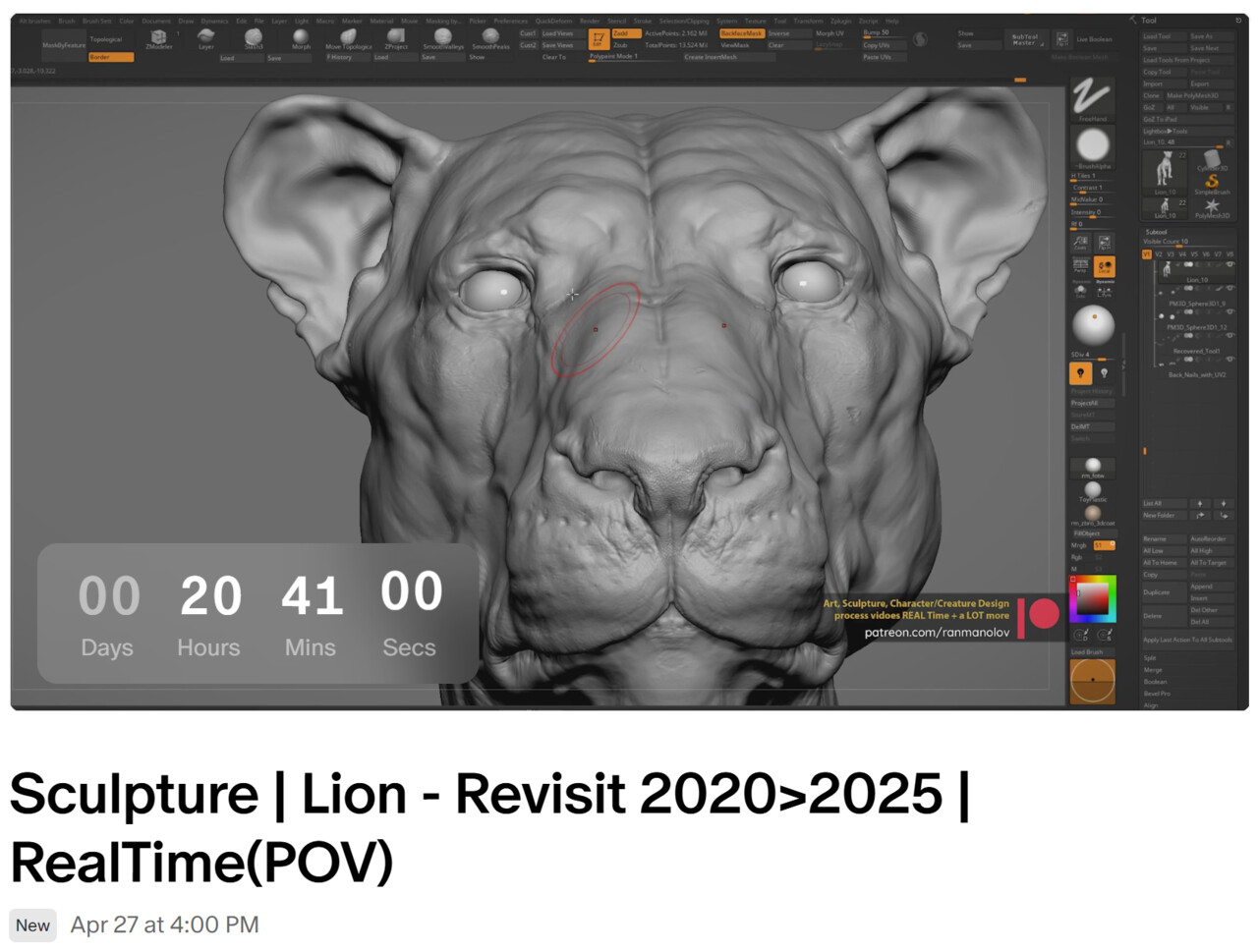
Task: Enable Zadd mode
Action: coord(626,33)
